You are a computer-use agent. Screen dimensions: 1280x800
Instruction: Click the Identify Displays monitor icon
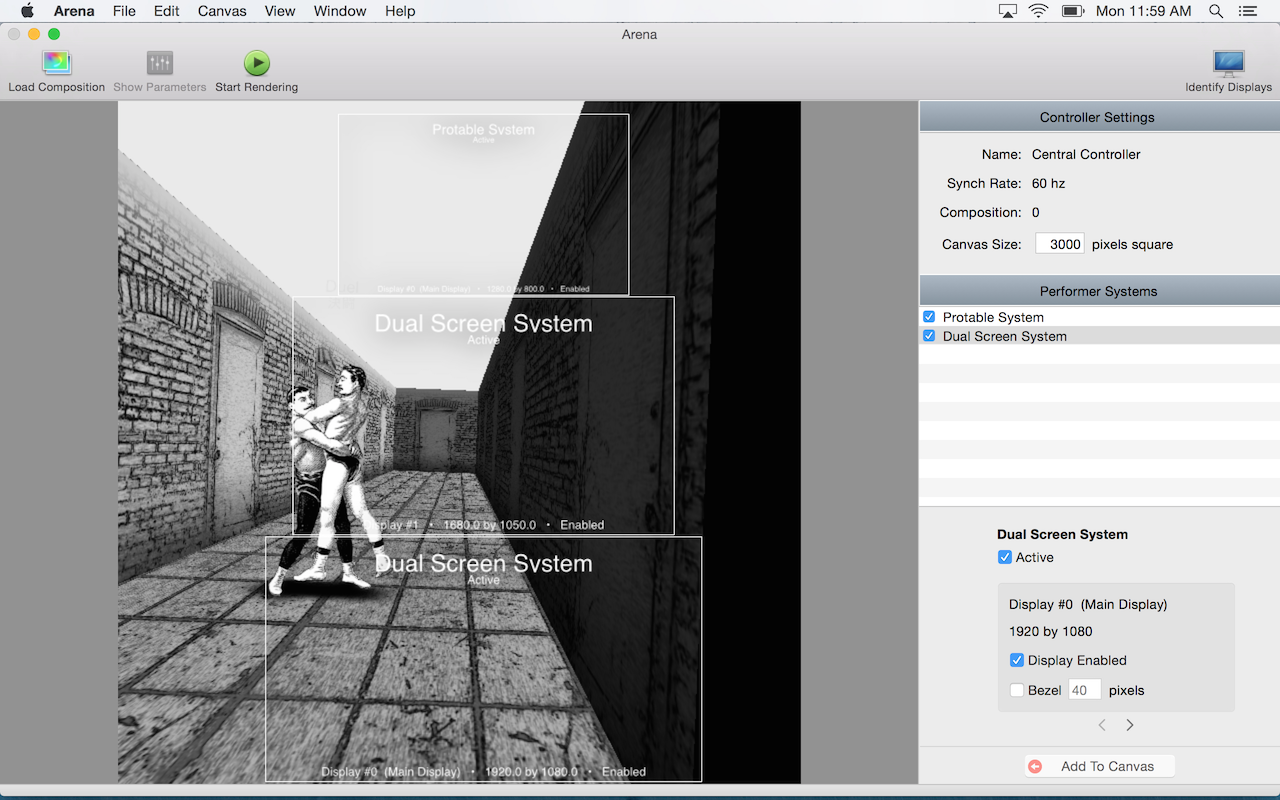click(1228, 64)
